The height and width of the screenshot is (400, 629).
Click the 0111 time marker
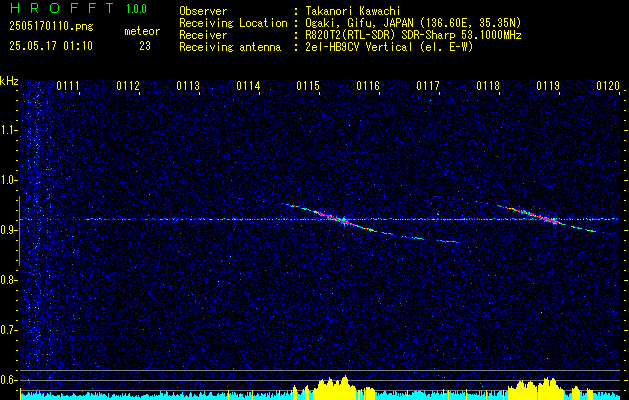(67, 86)
